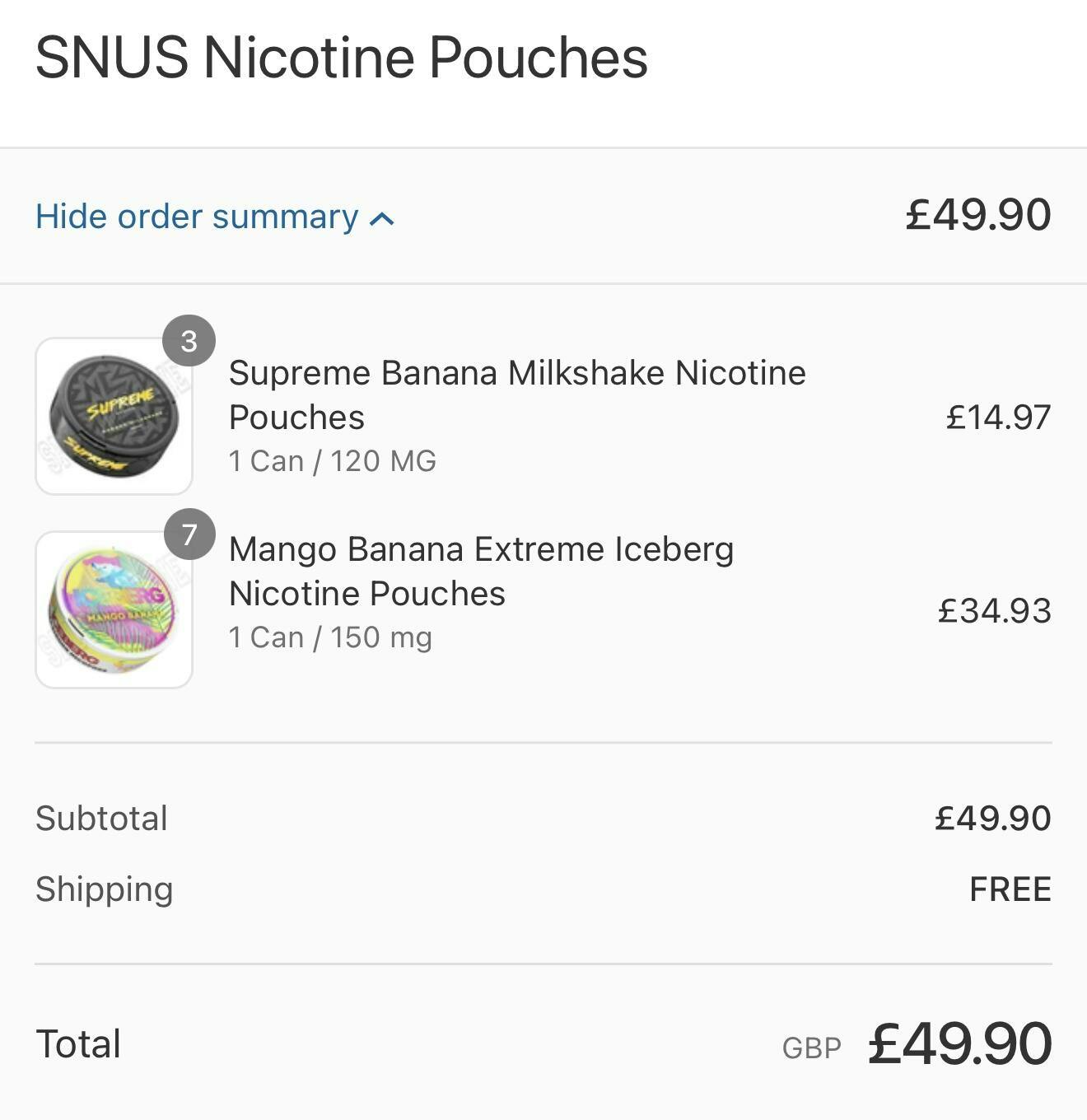The height and width of the screenshot is (1120, 1087).
Task: Open the SNUS Nicotine Pouches store title
Action: [341, 58]
